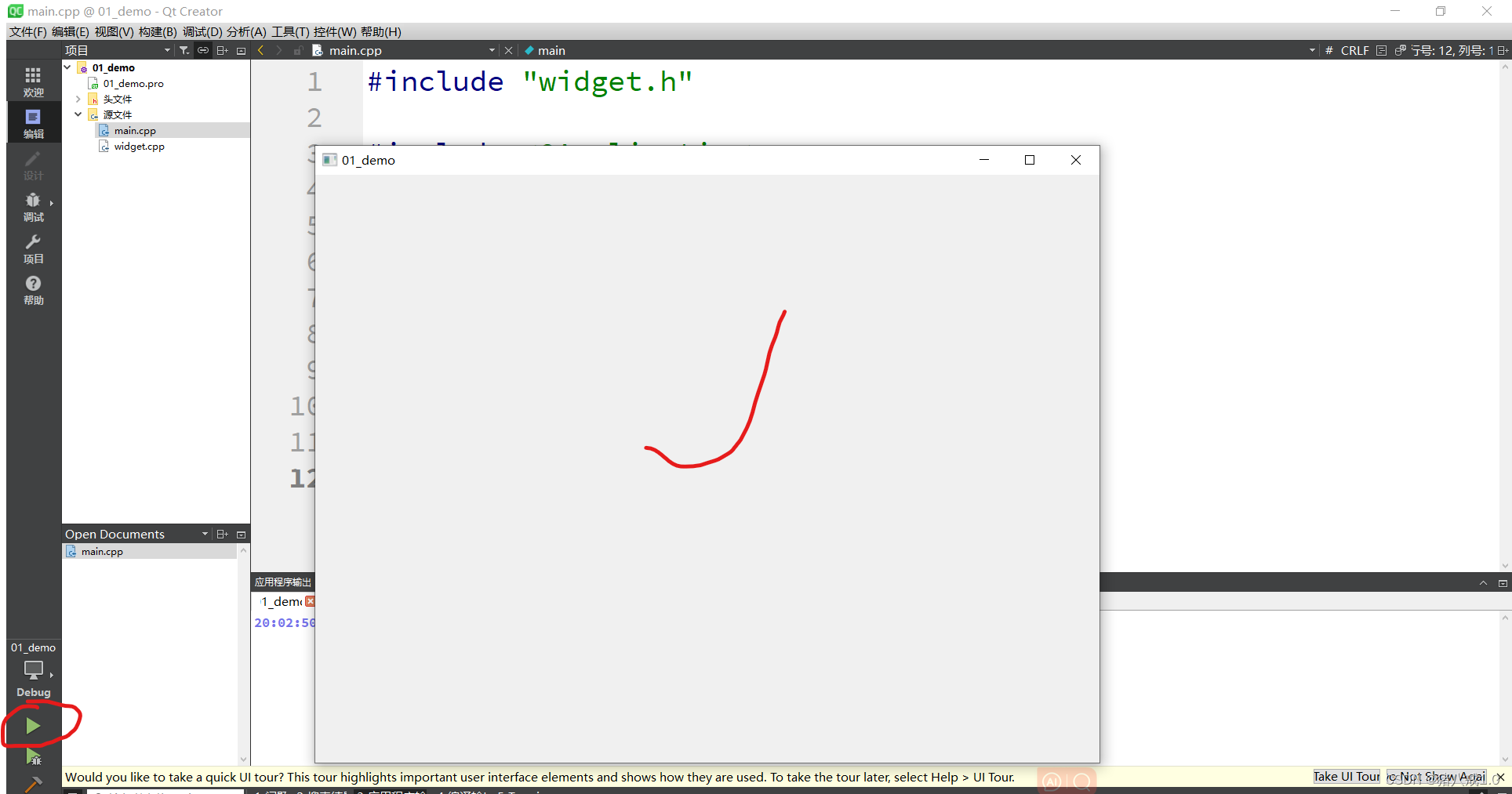This screenshot has height=794, width=1512.
Task: Click the # preprocessor directives icon
Action: (1329, 50)
